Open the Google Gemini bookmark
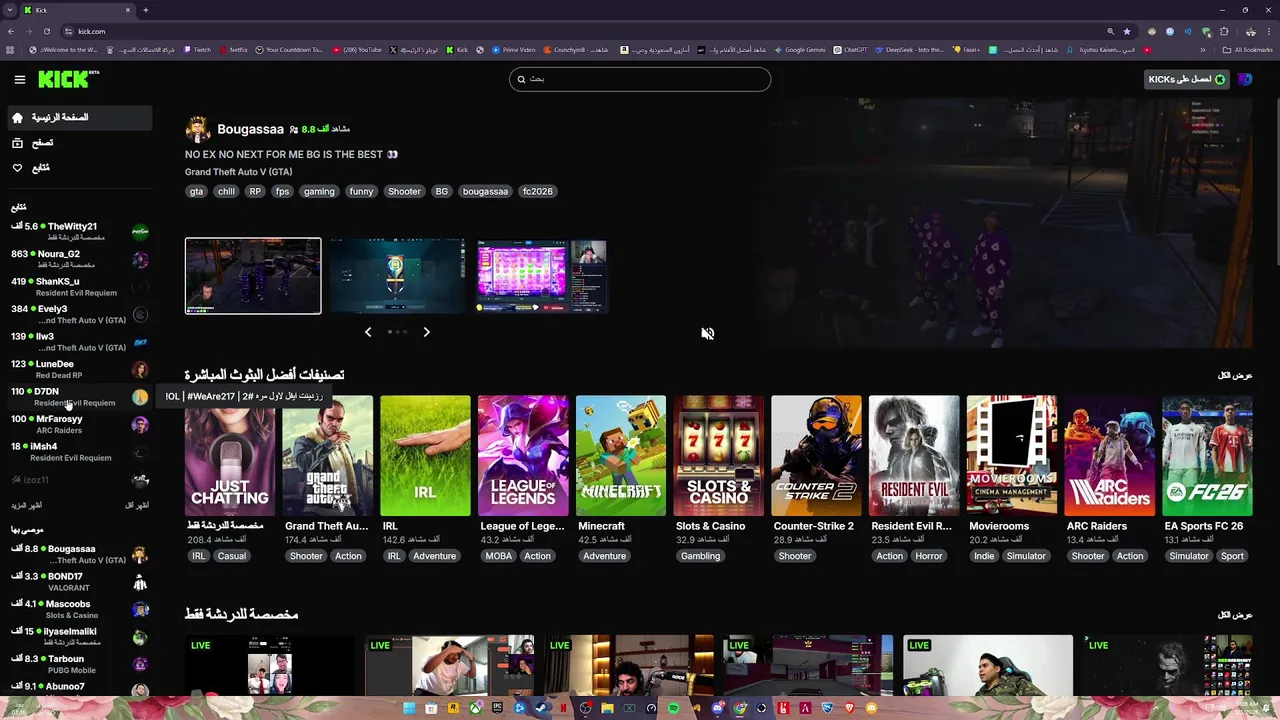 click(800, 50)
